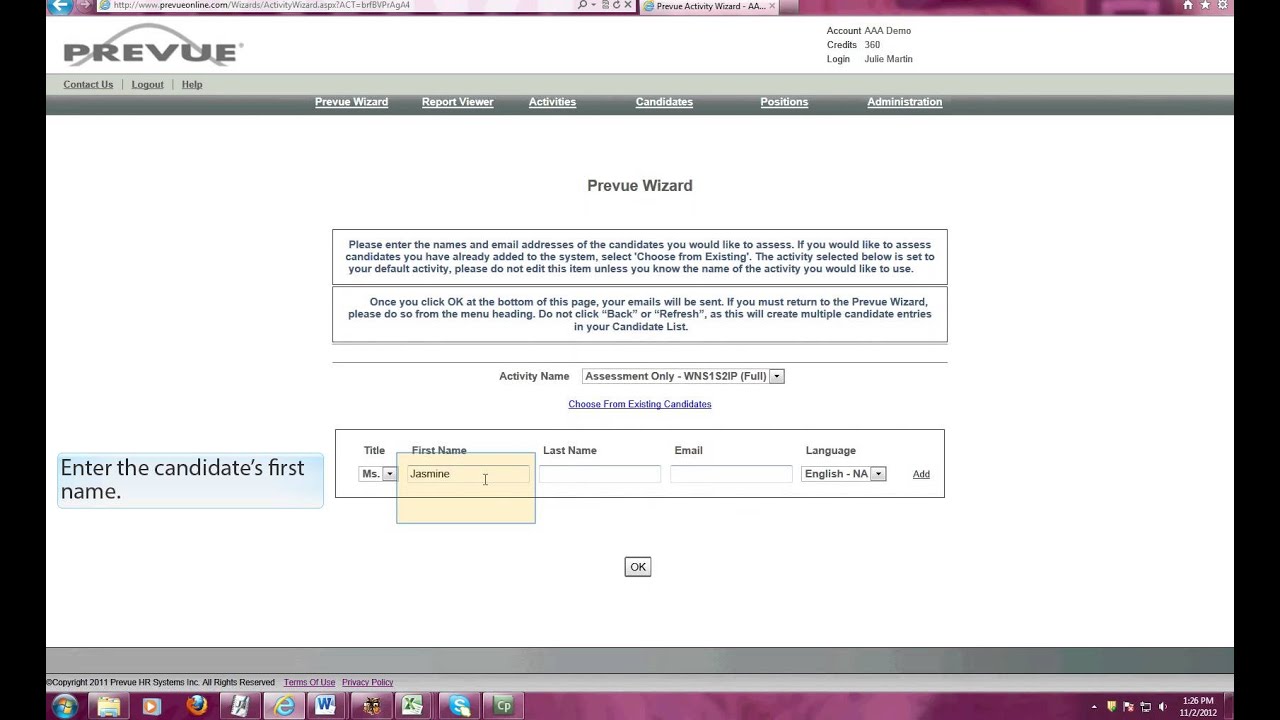Open the address bar search dropdown

[596, 5]
